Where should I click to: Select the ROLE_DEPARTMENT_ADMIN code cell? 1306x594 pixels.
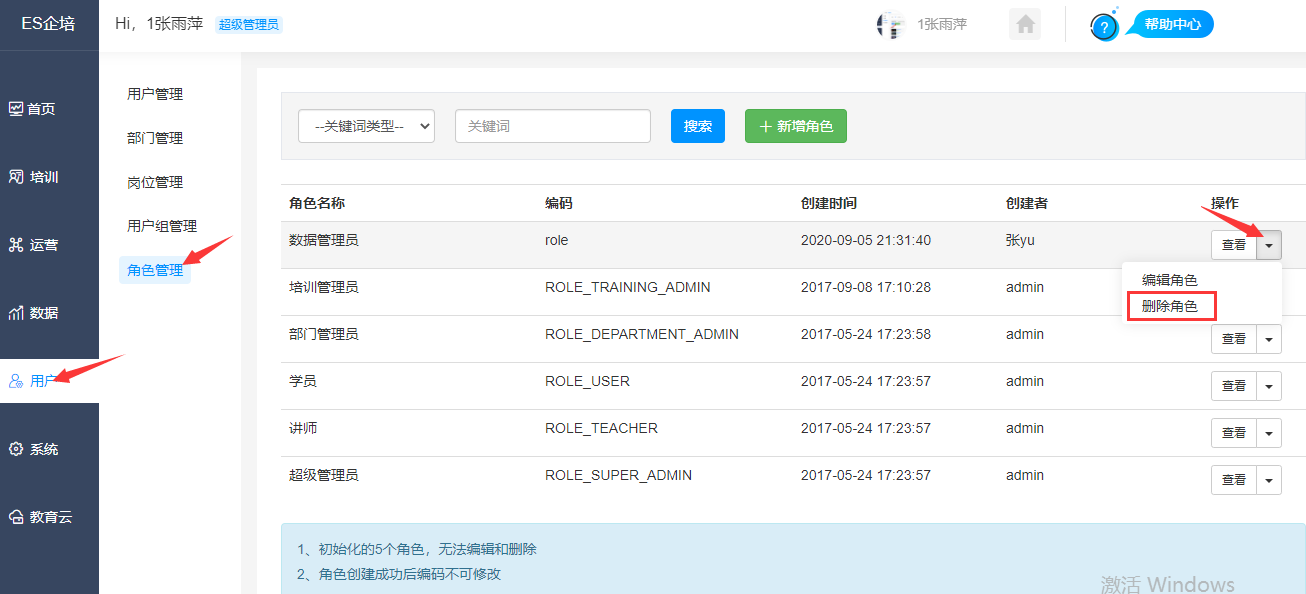coord(642,334)
